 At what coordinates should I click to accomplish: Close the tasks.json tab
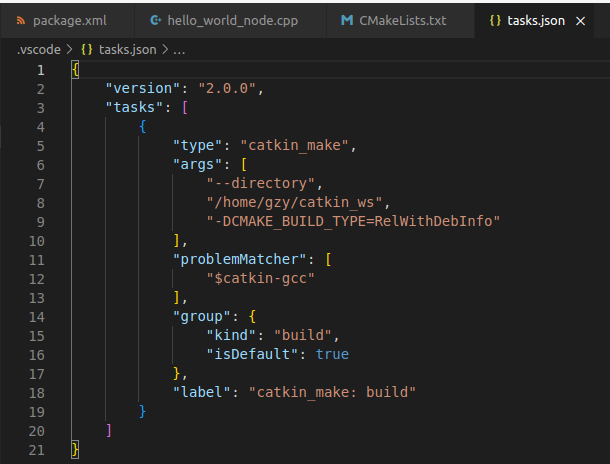[580, 21]
